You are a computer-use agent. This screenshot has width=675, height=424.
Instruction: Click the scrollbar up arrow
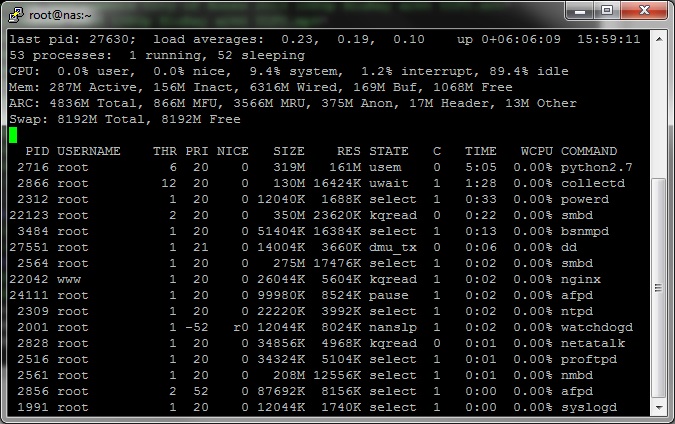pos(659,39)
